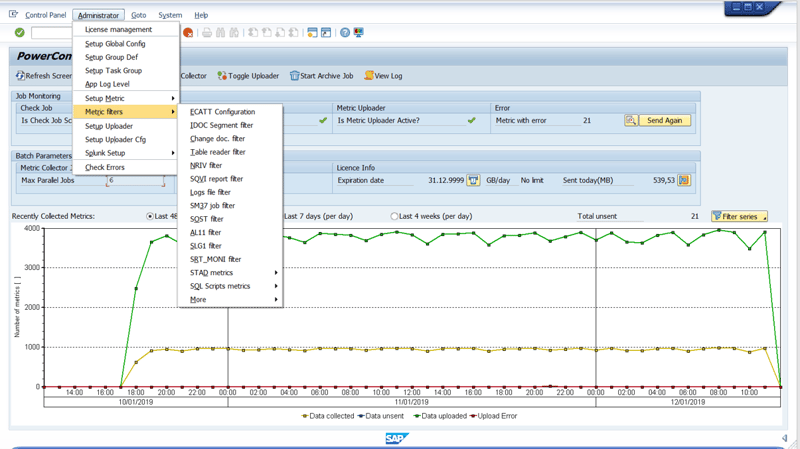Click the Find Next binoculars icon

point(234,33)
